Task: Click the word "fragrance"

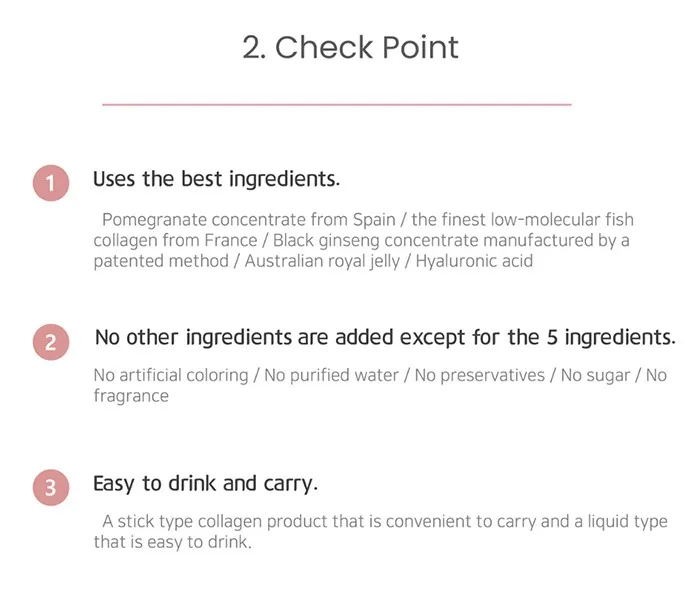Action: (131, 396)
